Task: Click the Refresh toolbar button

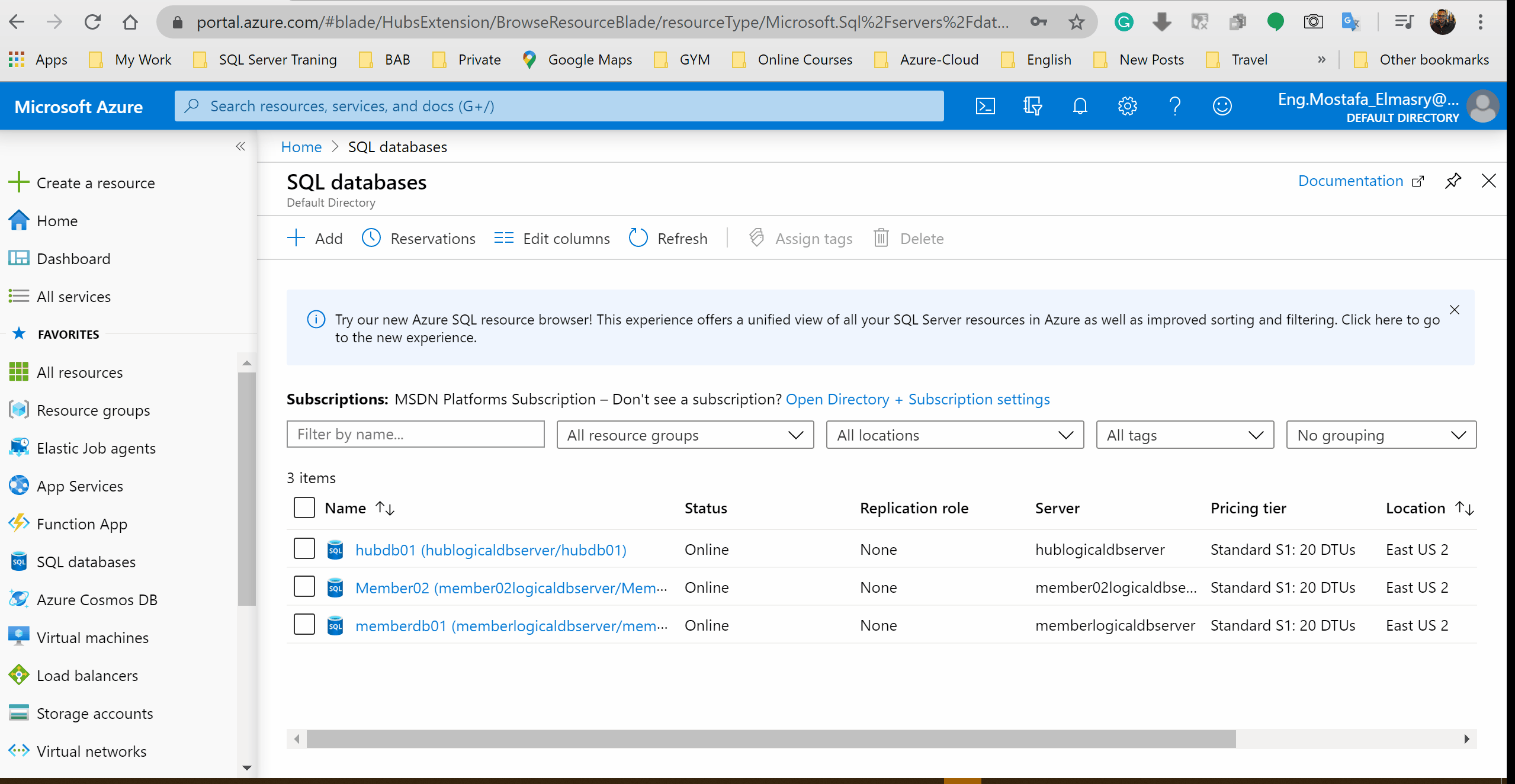Action: [x=669, y=239]
